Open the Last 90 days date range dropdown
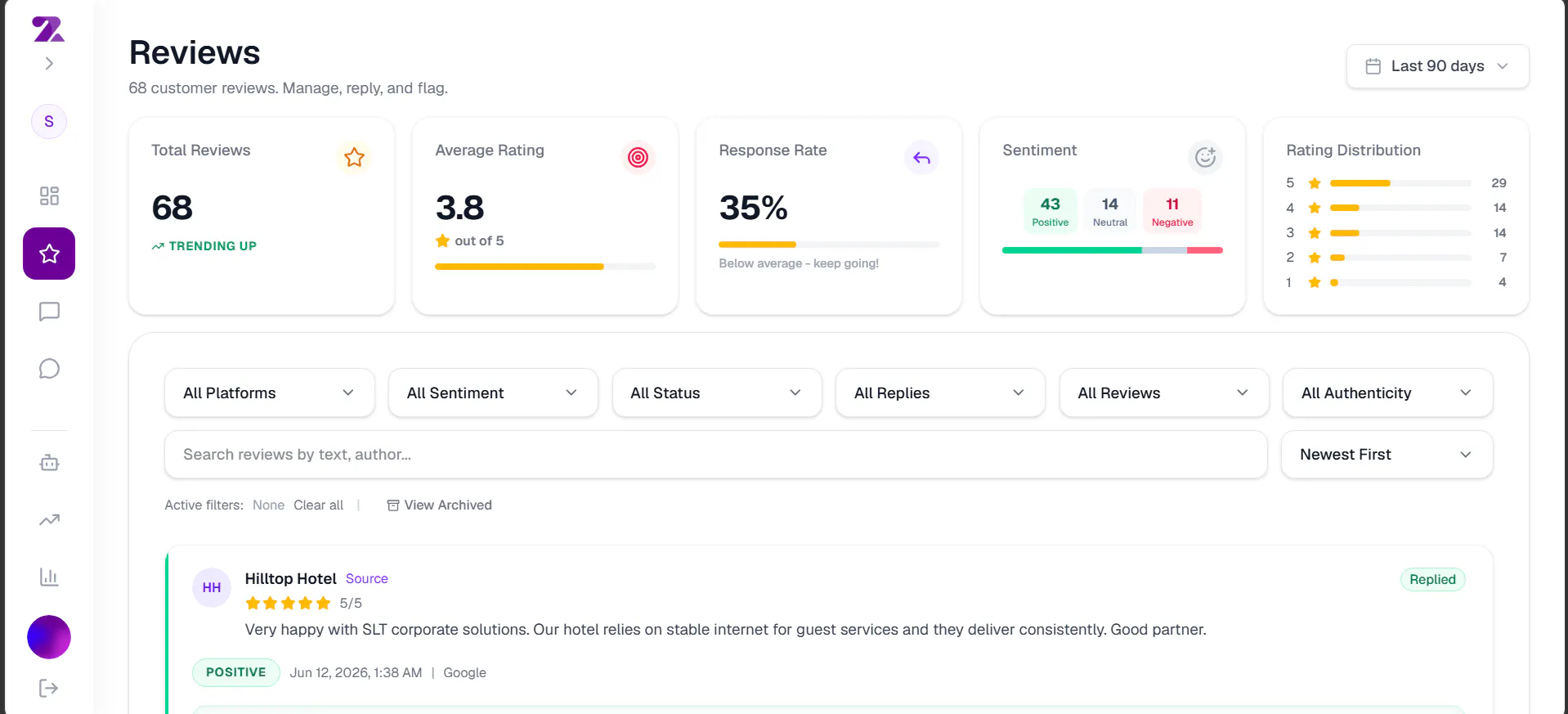1568x714 pixels. coord(1437,66)
